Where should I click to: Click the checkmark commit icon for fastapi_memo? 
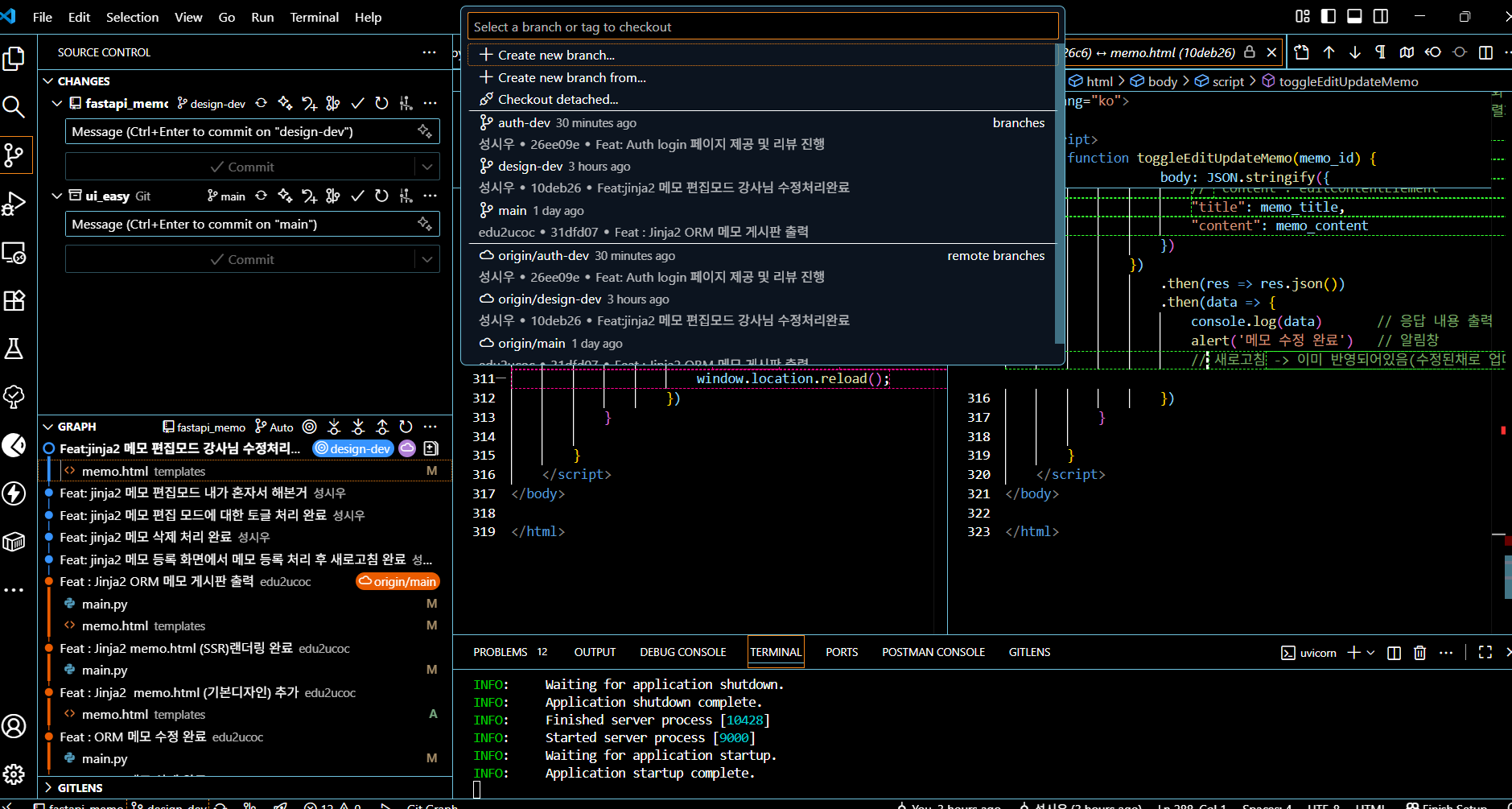click(x=358, y=103)
